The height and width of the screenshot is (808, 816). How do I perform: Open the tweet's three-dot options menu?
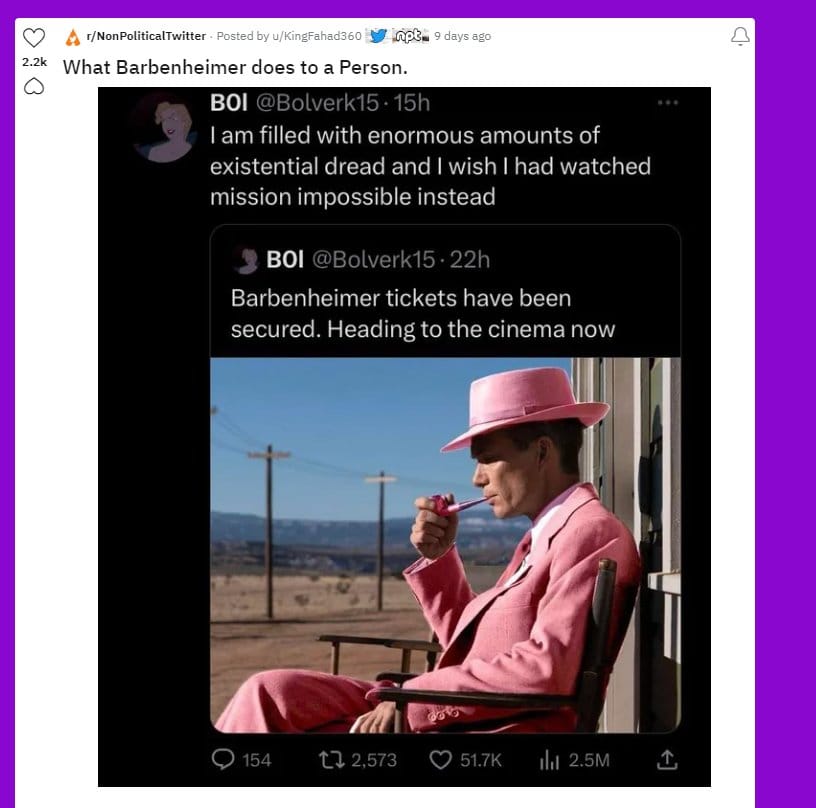coord(668,103)
